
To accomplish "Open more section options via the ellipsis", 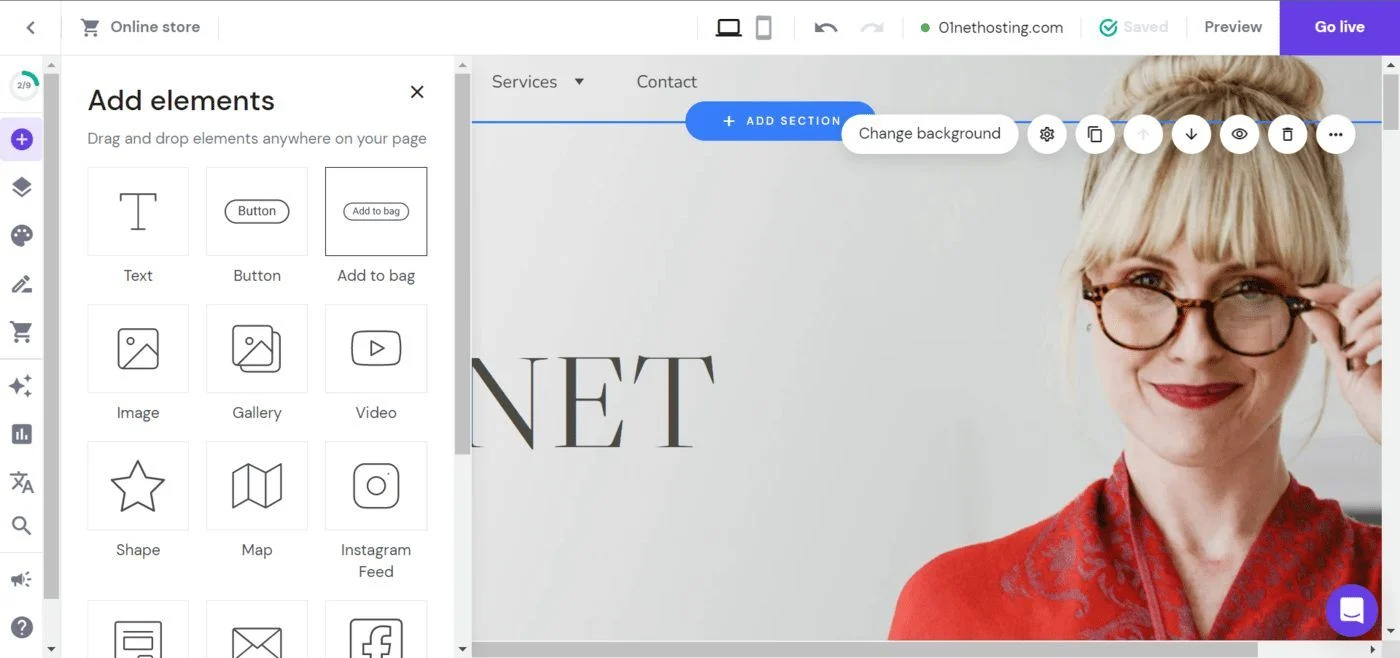I will 1335,133.
